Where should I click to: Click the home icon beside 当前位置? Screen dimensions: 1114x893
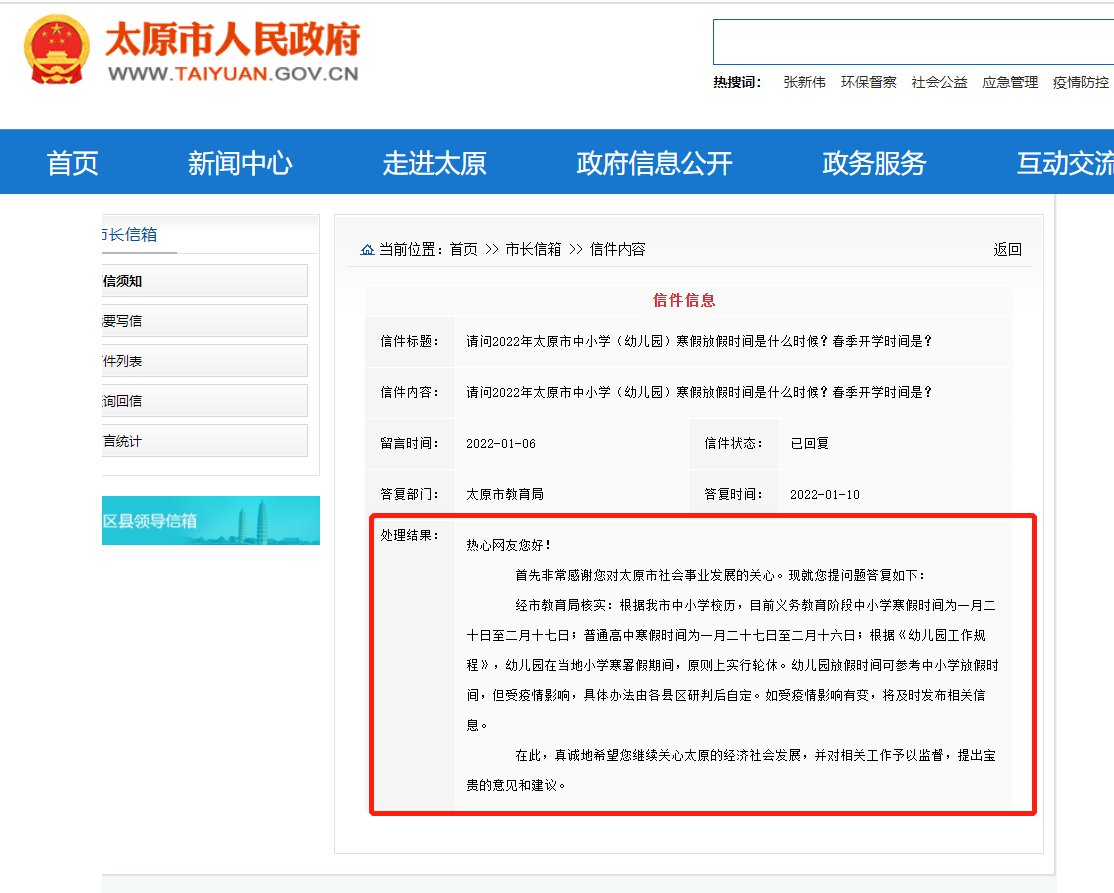(367, 250)
